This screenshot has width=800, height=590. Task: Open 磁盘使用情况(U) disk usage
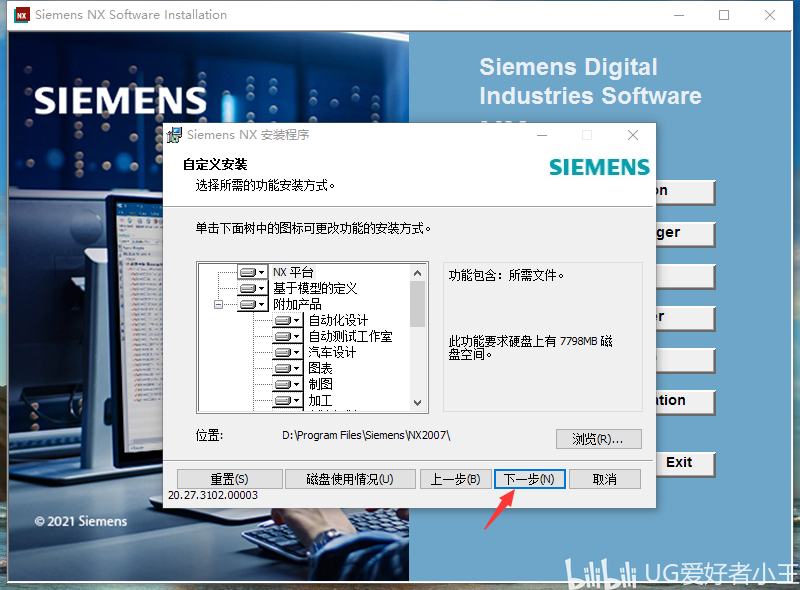(x=350, y=479)
